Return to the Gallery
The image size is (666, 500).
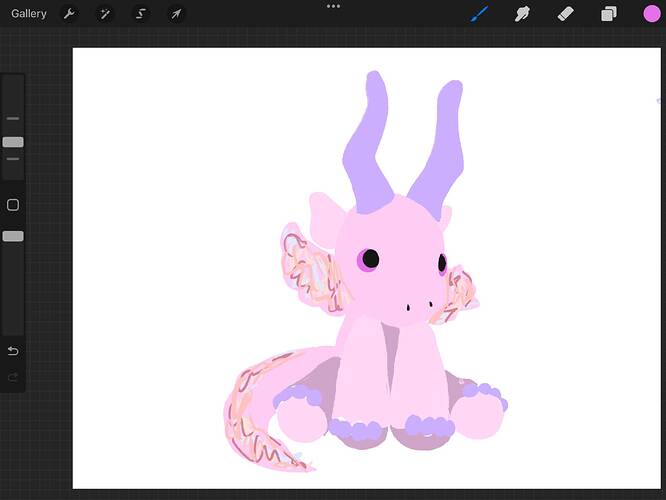pos(28,14)
